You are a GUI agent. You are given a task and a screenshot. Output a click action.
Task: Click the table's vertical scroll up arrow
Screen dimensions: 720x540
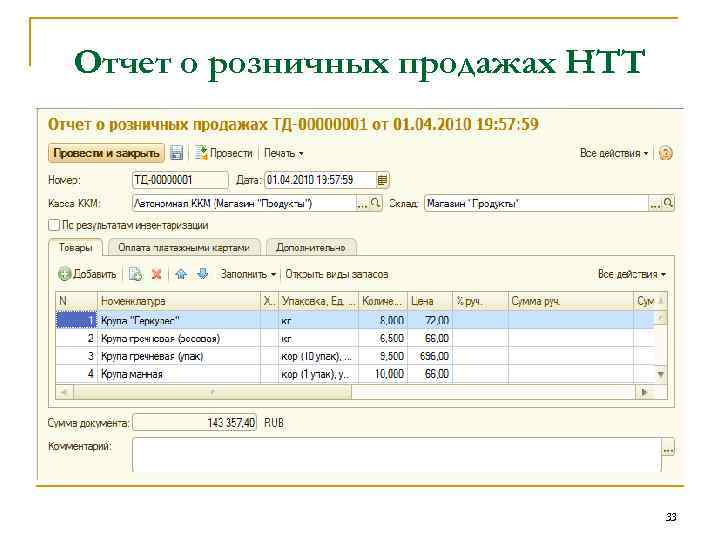(661, 317)
